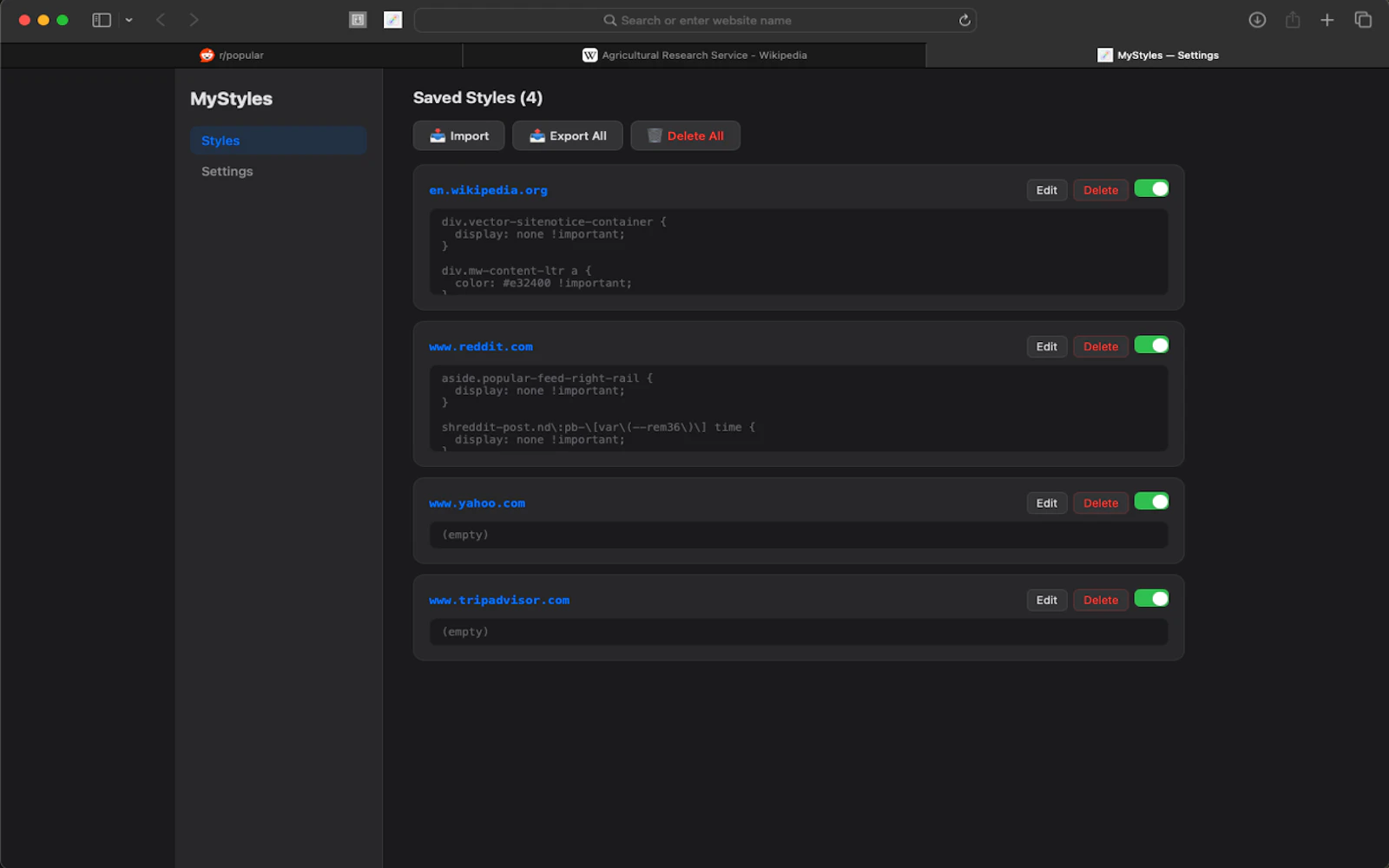Disable the www.yahoo.com style toggle
Image resolution: width=1389 pixels, height=868 pixels.
tap(1151, 501)
